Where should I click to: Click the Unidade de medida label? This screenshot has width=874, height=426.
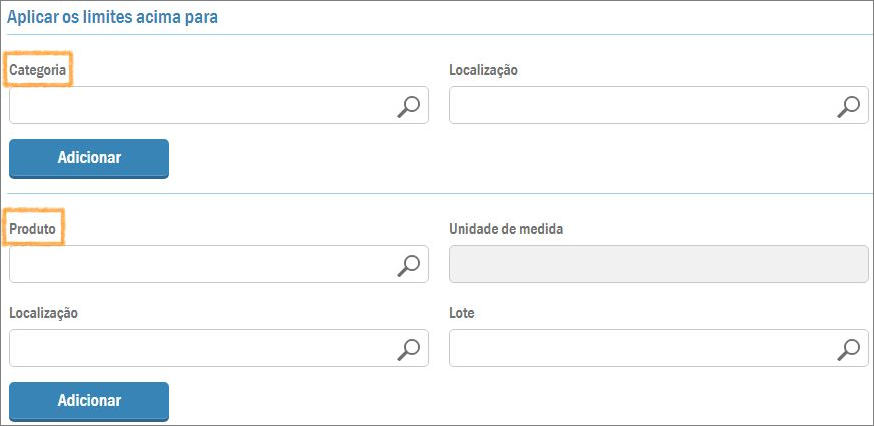[506, 229]
